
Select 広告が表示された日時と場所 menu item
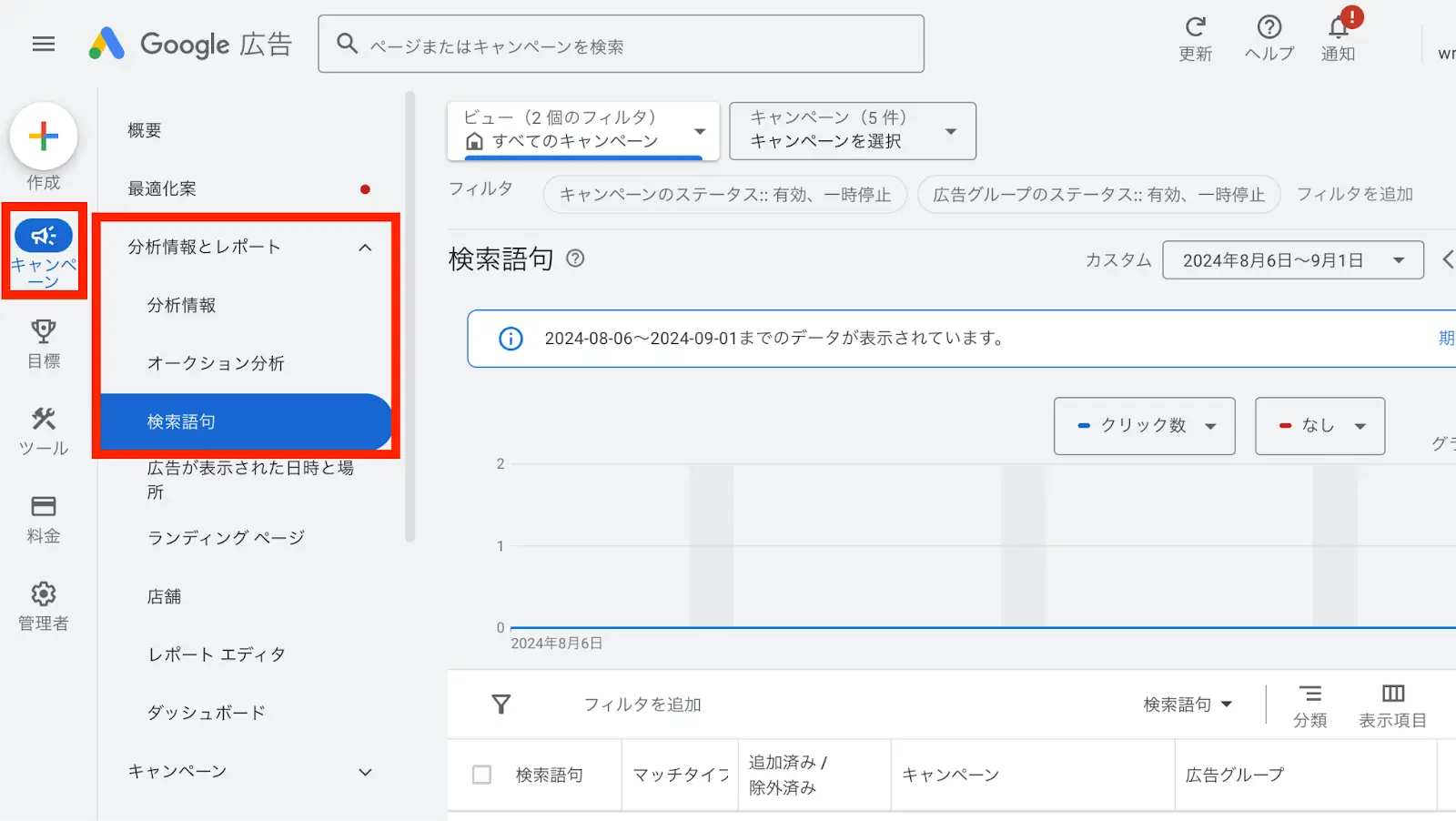pos(250,480)
